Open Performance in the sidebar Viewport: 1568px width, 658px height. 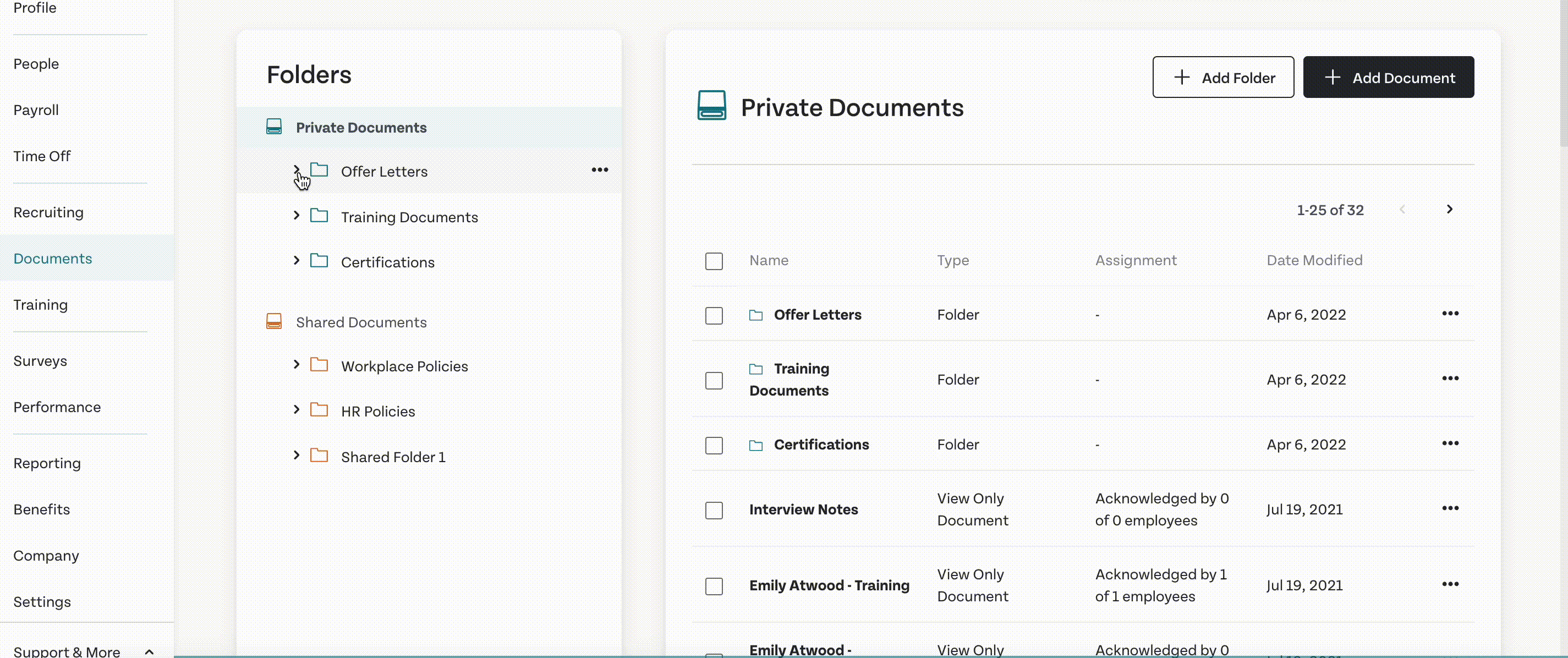[x=57, y=407]
